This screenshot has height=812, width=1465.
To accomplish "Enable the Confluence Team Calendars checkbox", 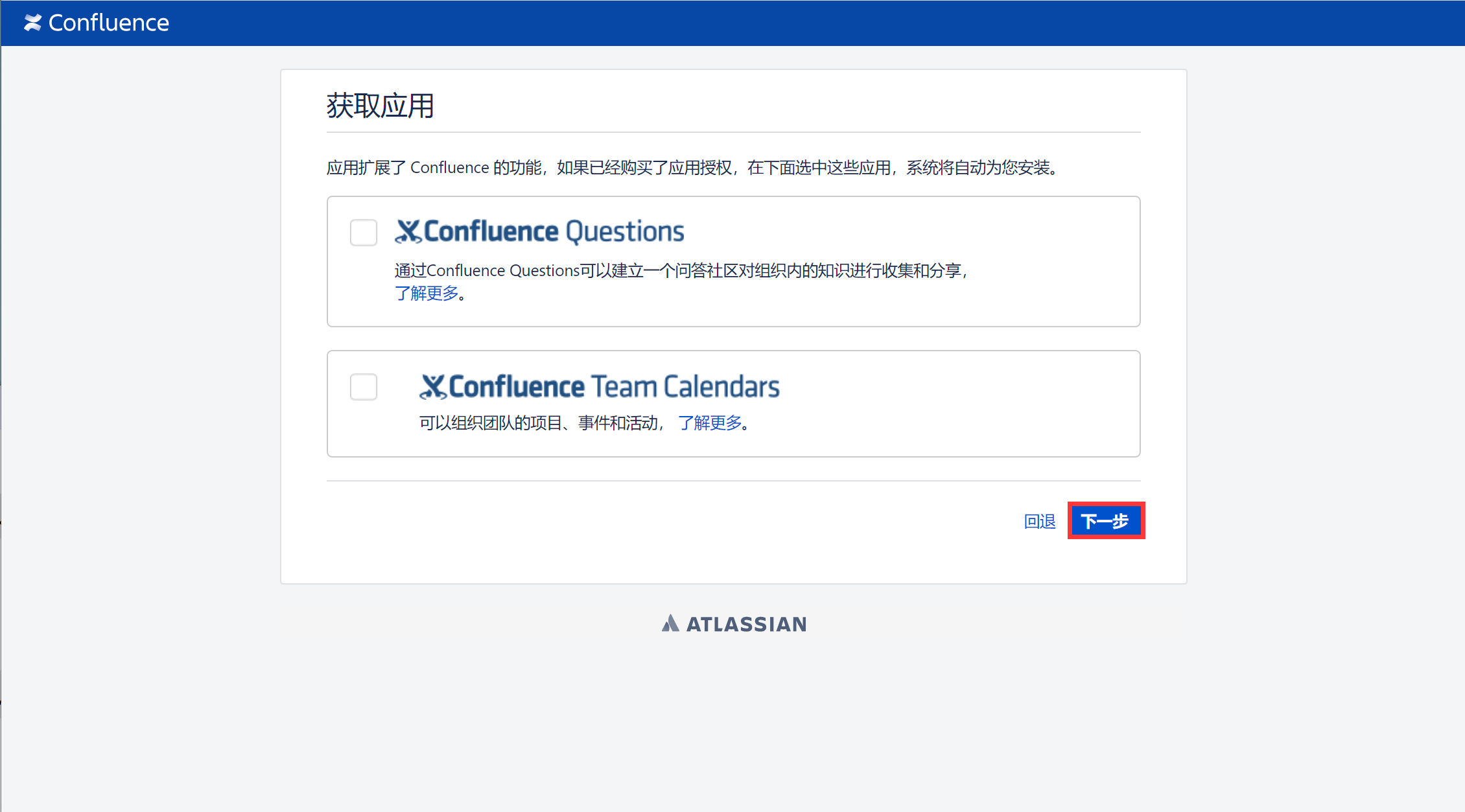I will pyautogui.click(x=363, y=386).
